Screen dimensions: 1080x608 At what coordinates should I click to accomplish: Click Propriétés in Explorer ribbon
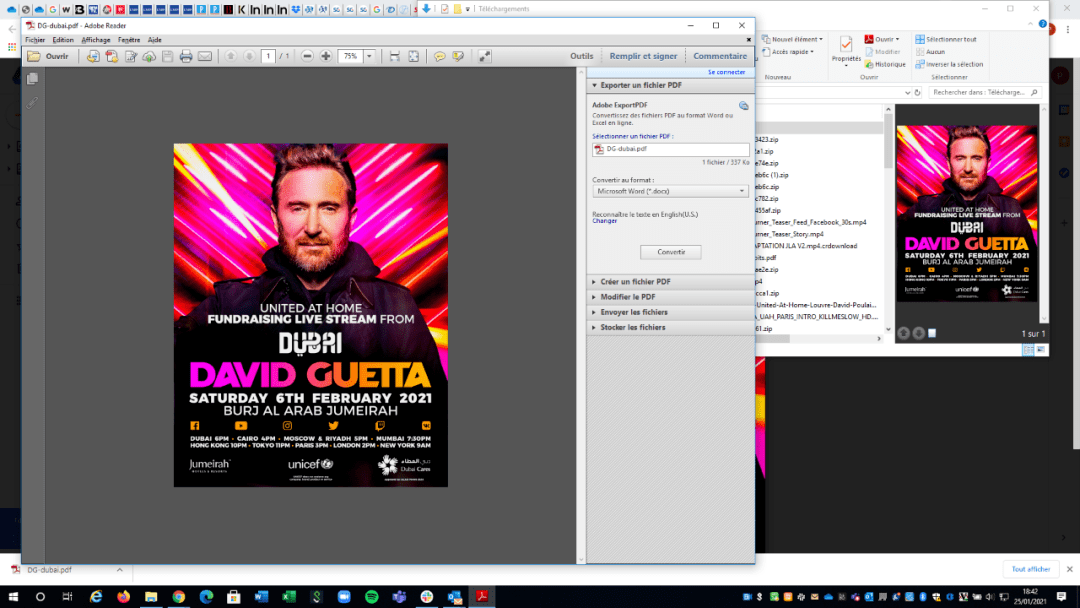pos(846,50)
